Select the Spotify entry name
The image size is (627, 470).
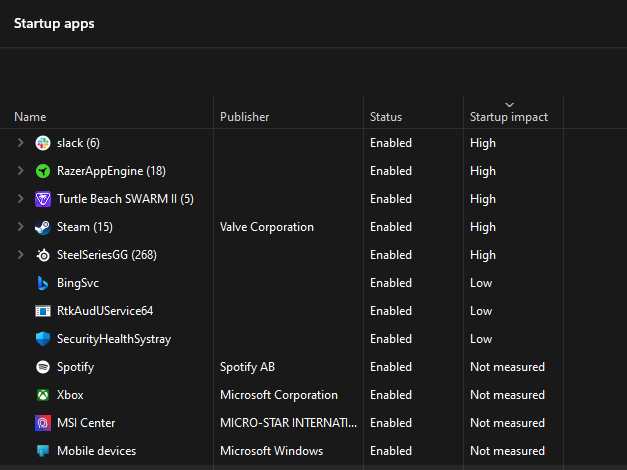click(75, 367)
